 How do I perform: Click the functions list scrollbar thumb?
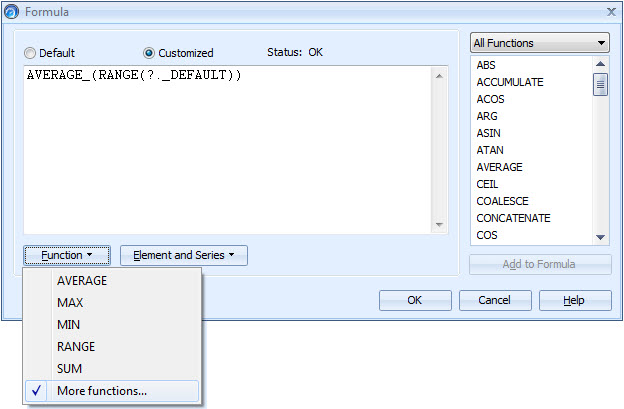coord(601,84)
